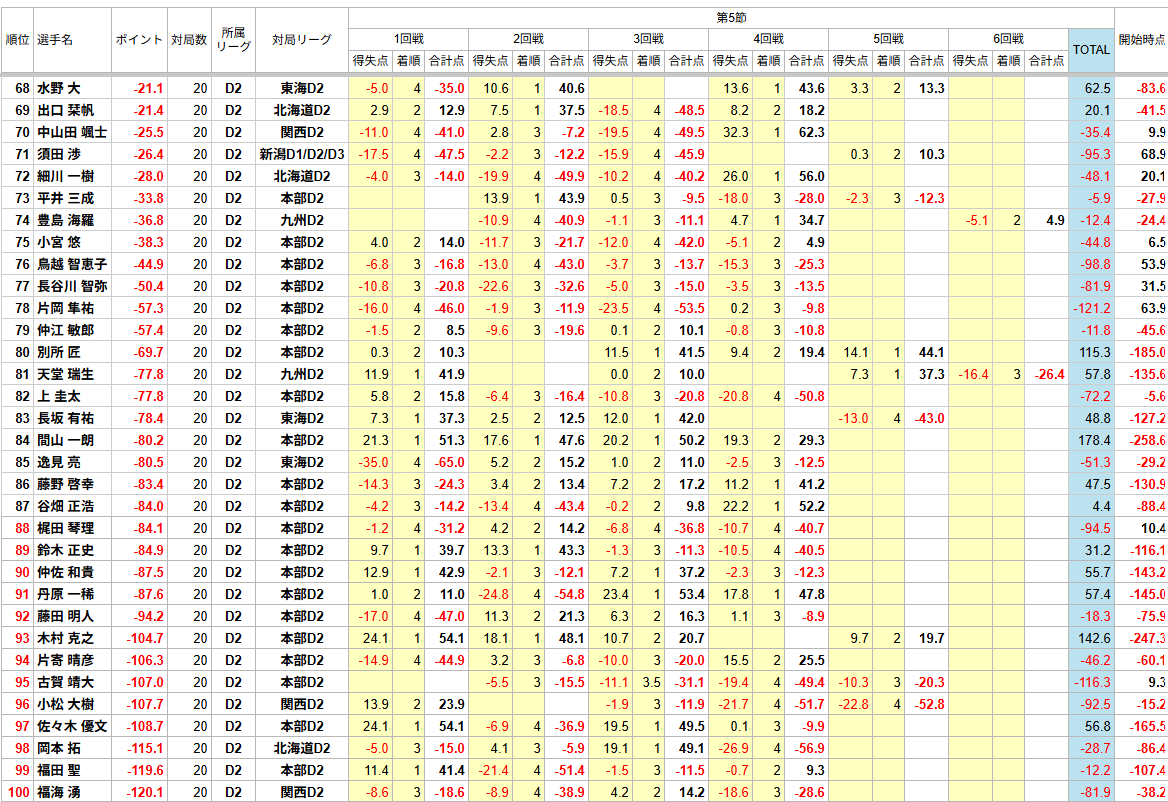Select player name 梶田 琴理

pos(66,528)
